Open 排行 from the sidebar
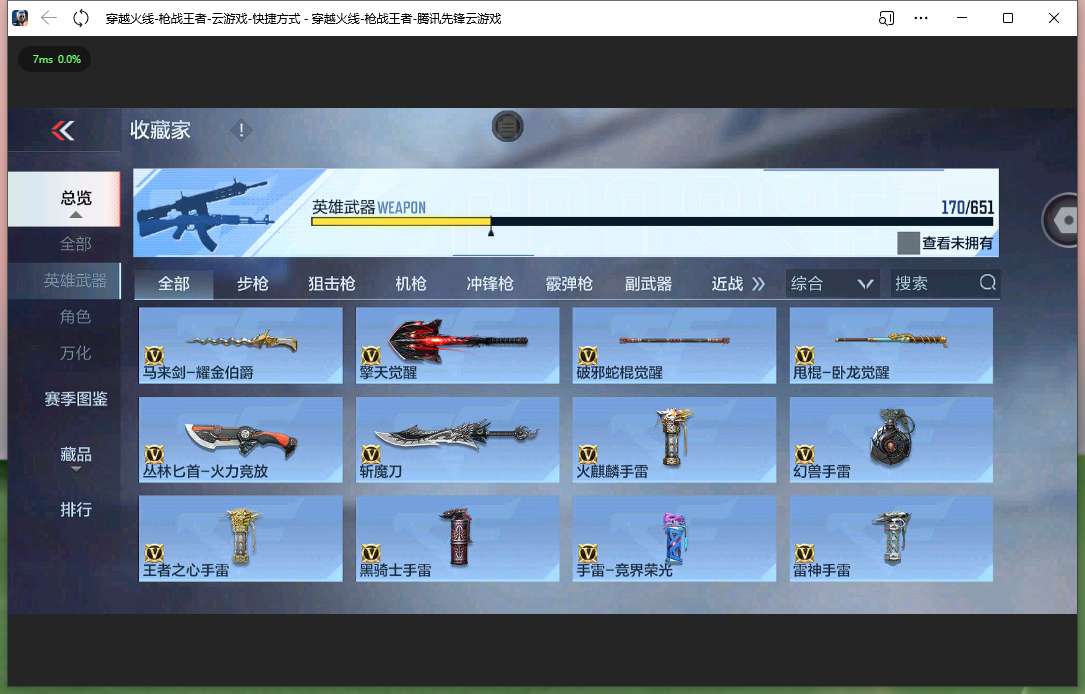 click(75, 510)
